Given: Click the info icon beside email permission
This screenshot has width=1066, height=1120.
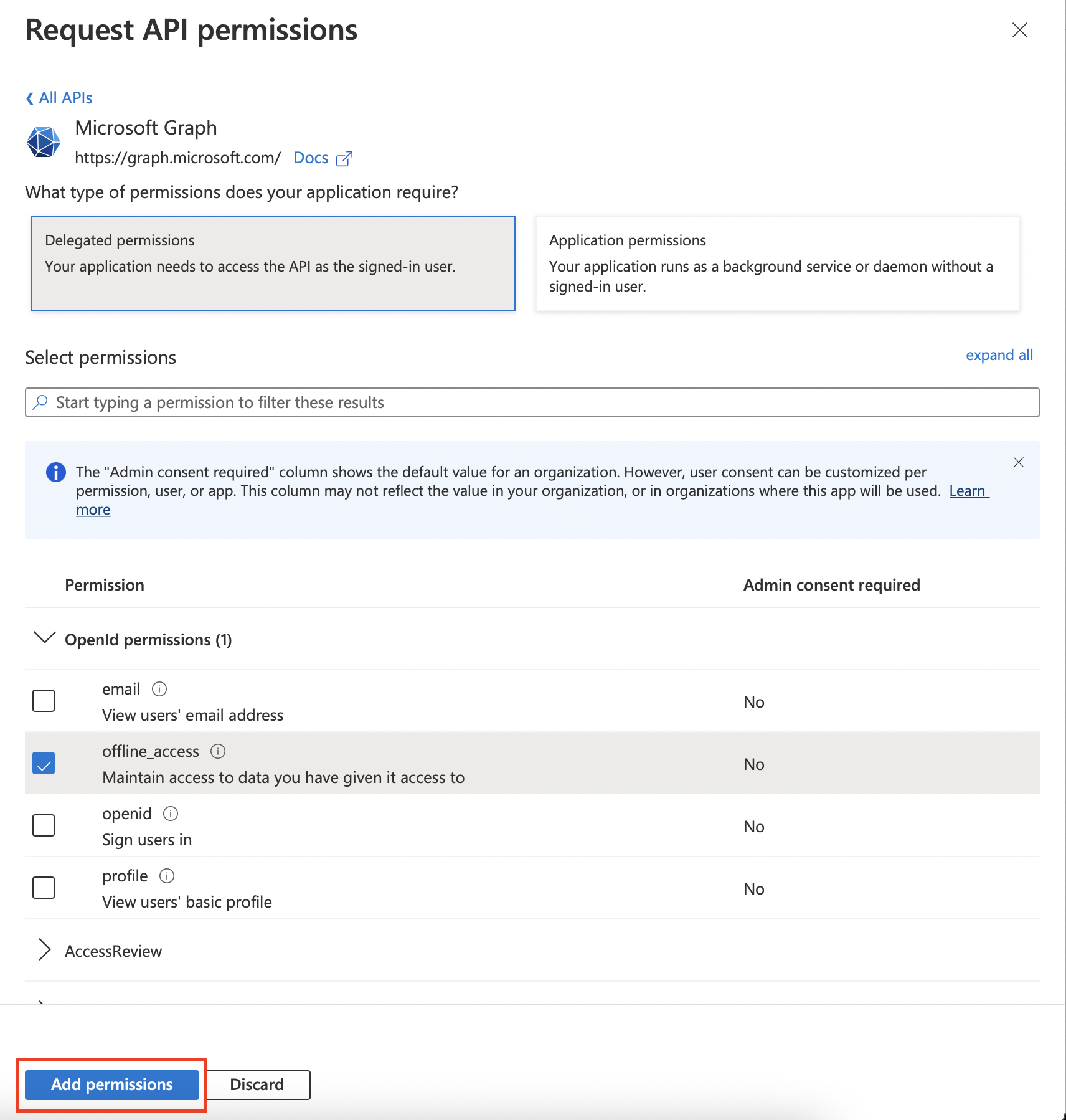Looking at the screenshot, I should point(159,689).
